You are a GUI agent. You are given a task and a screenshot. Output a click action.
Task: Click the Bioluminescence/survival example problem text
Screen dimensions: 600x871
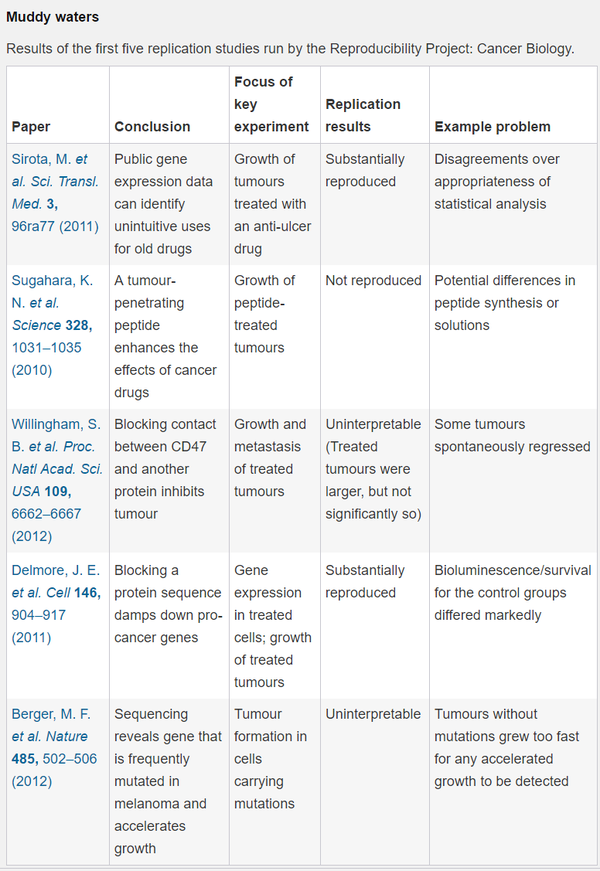(x=513, y=593)
